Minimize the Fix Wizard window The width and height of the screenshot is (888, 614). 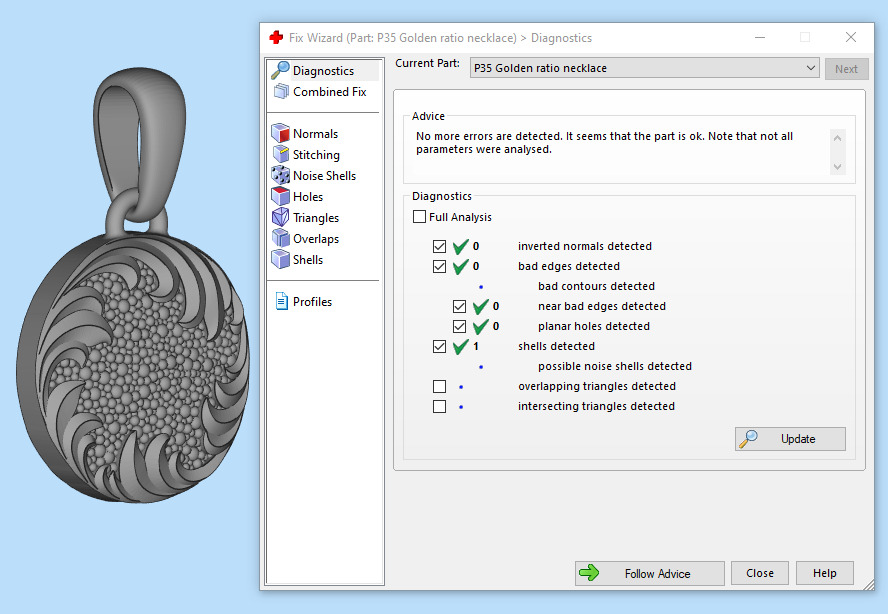760,37
